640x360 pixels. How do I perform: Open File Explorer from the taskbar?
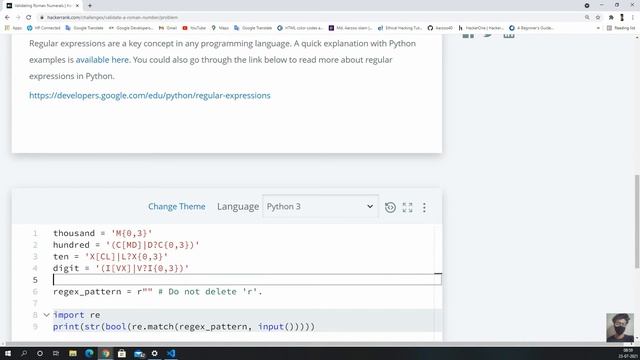pyautogui.click(x=73, y=353)
